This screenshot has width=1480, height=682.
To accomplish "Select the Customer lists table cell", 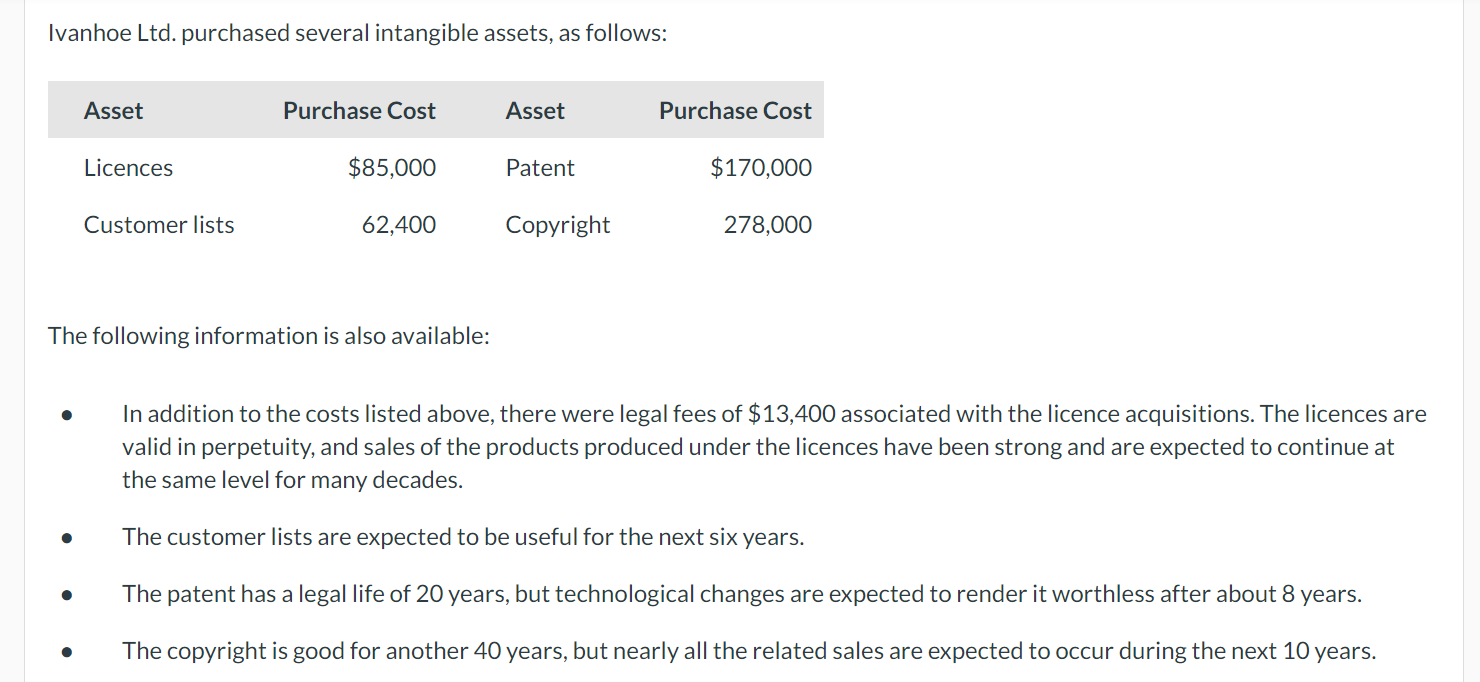I will coord(159,225).
